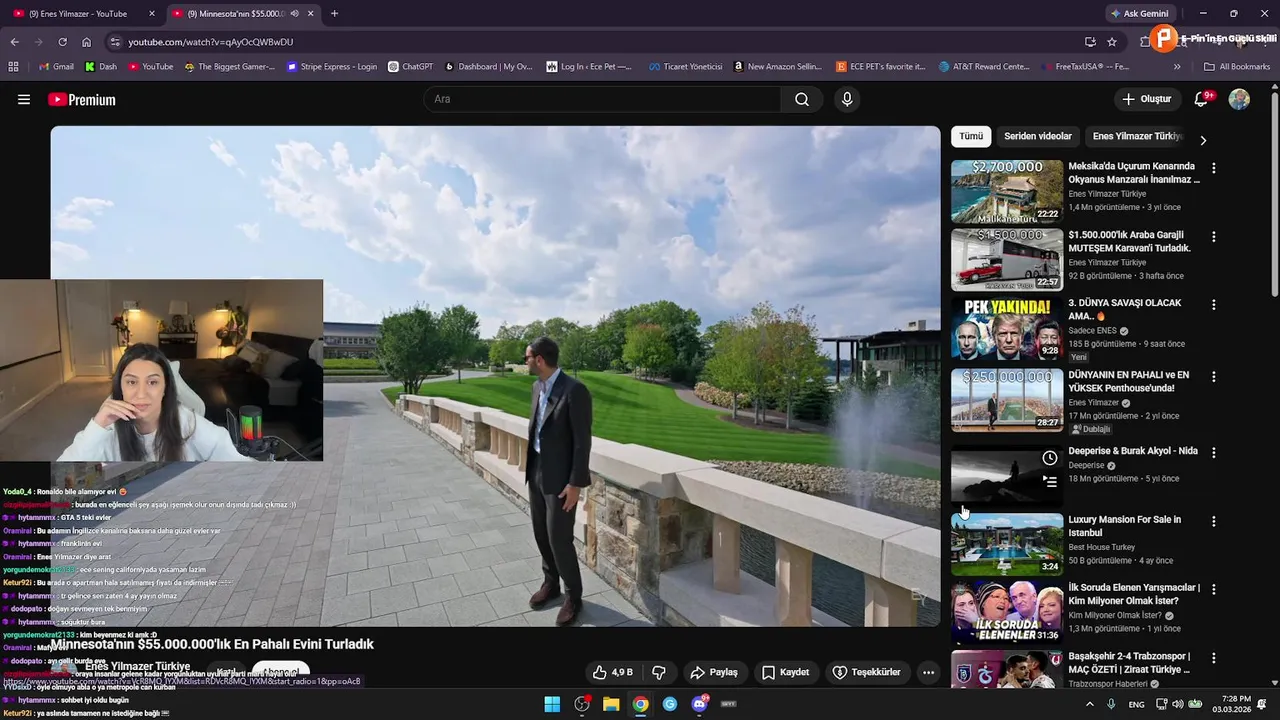Image resolution: width=1280 pixels, height=720 pixels.
Task: Select the Enes Yılmazer Türkiye chip
Action: 1137,136
